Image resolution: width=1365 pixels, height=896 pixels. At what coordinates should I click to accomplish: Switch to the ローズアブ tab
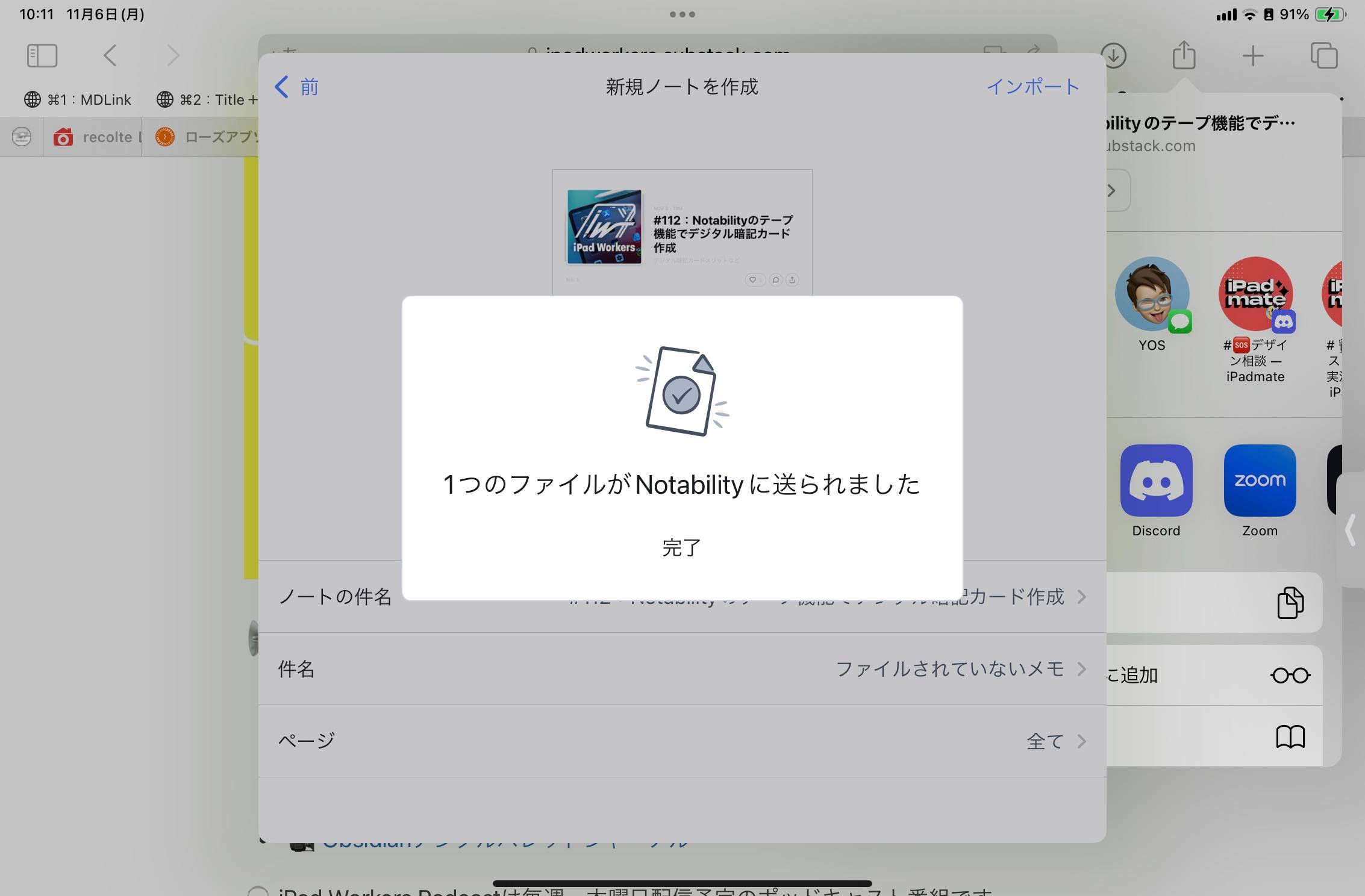tap(202, 137)
